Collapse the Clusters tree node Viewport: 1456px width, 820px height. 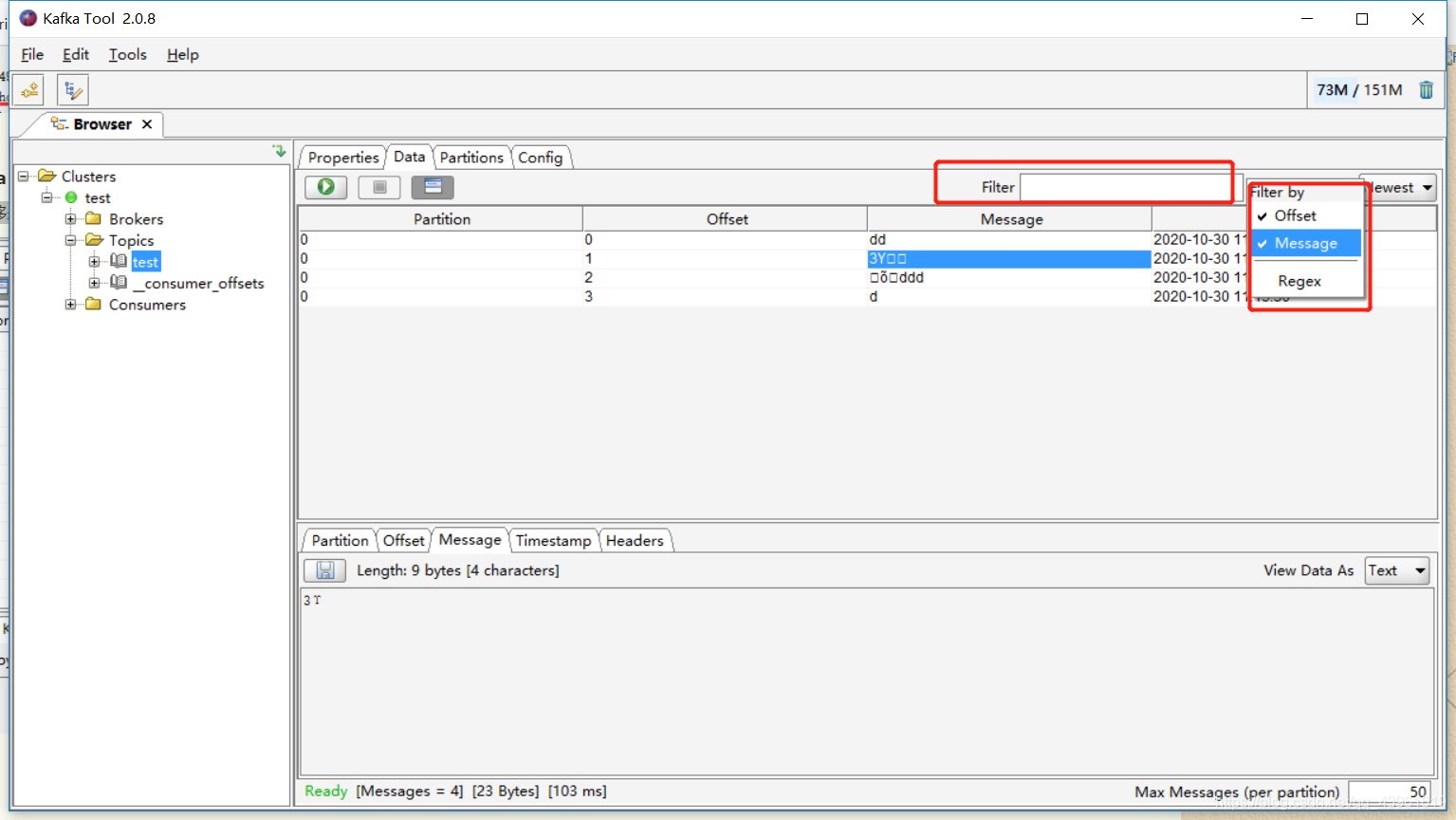click(24, 176)
